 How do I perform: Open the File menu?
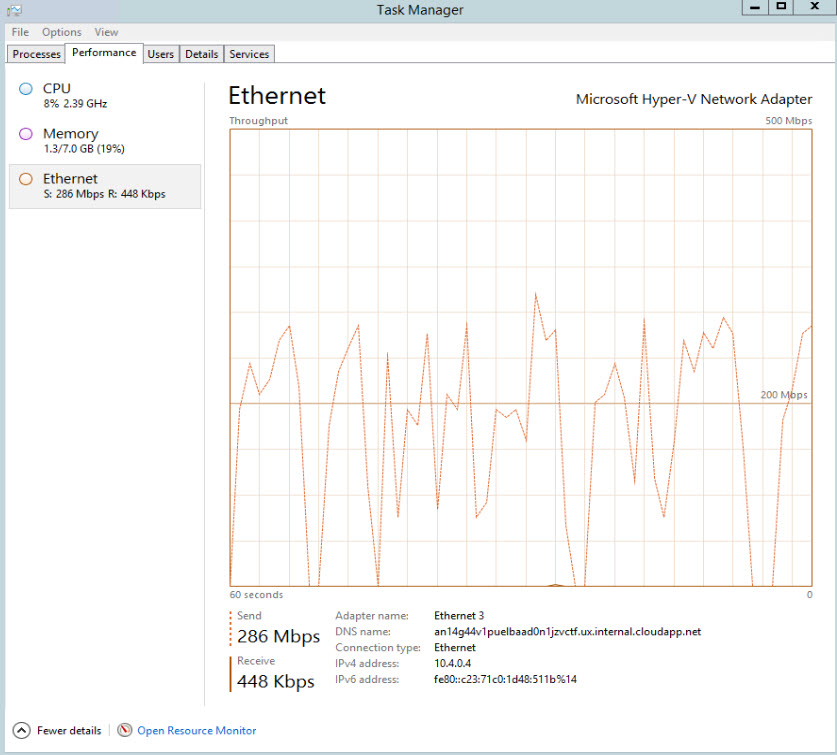point(18,32)
